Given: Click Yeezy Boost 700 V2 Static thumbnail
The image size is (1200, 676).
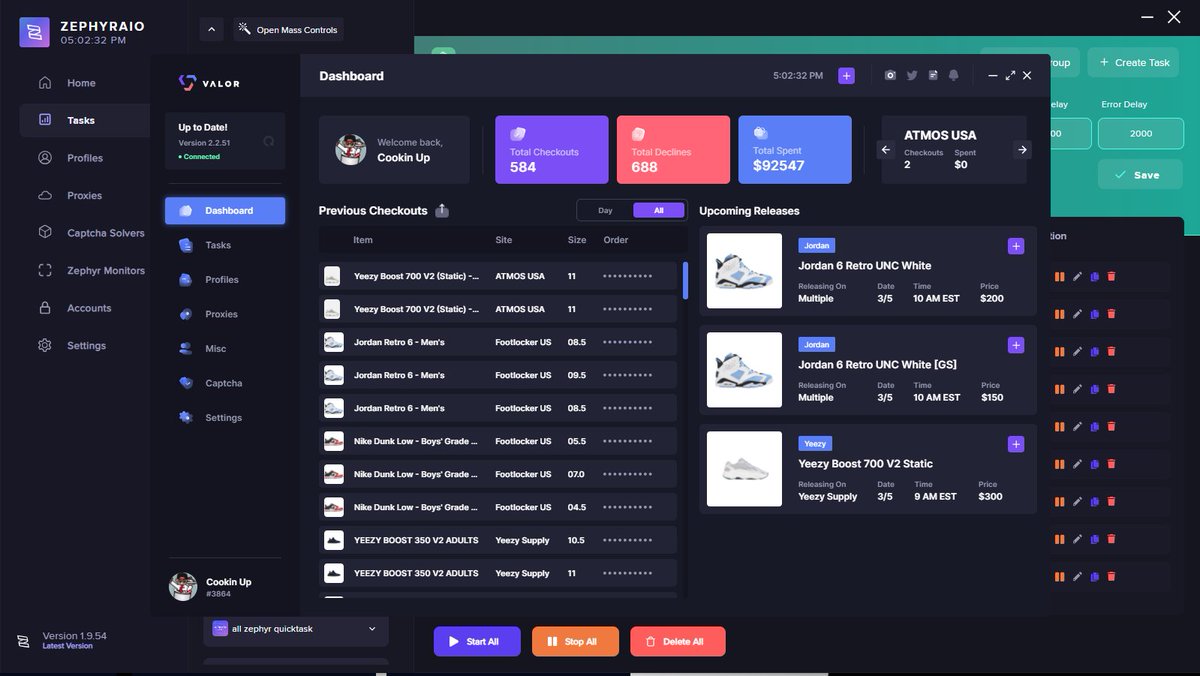Looking at the screenshot, I should pos(744,469).
